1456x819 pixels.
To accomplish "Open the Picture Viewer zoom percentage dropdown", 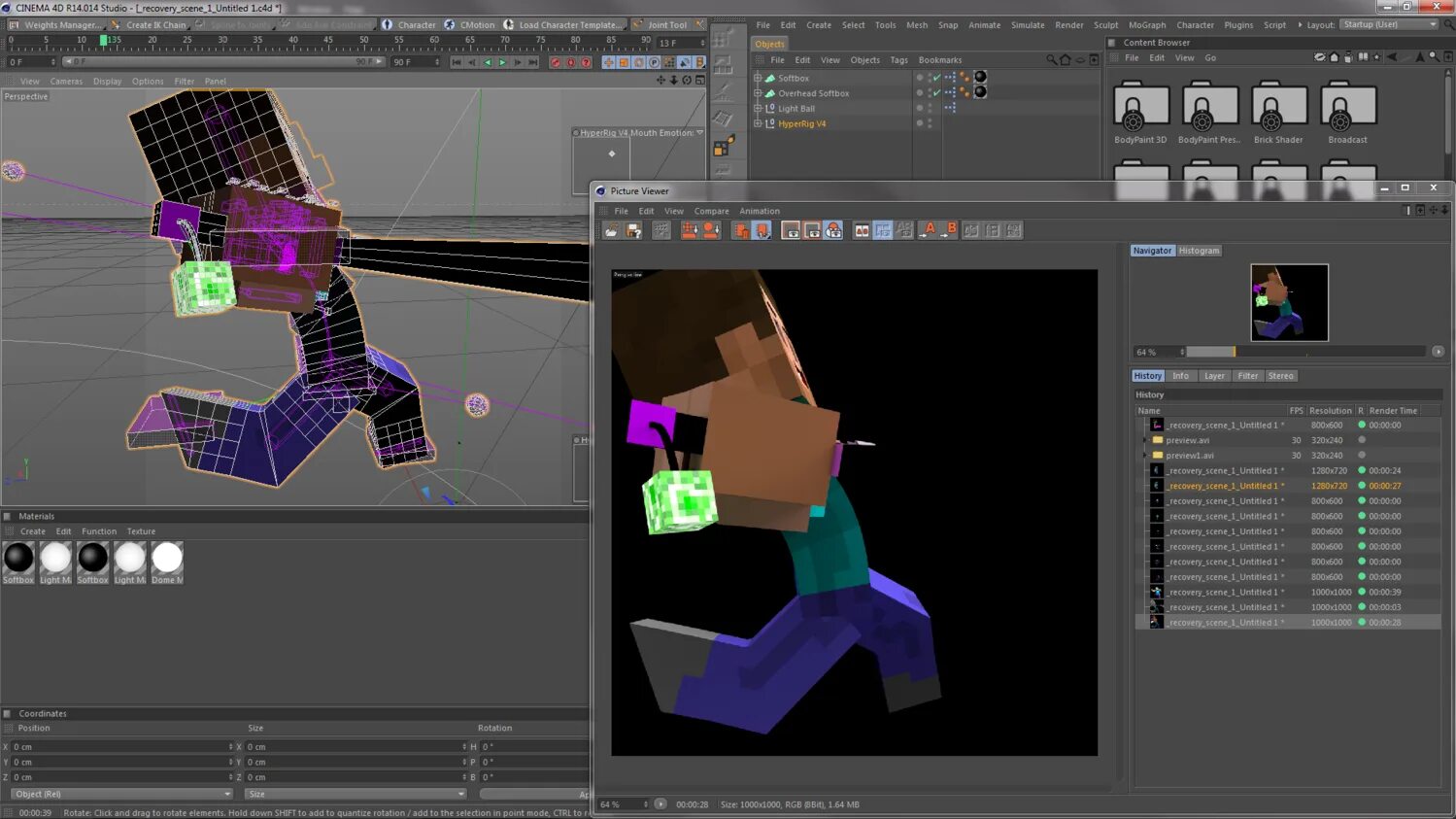I will (623, 804).
